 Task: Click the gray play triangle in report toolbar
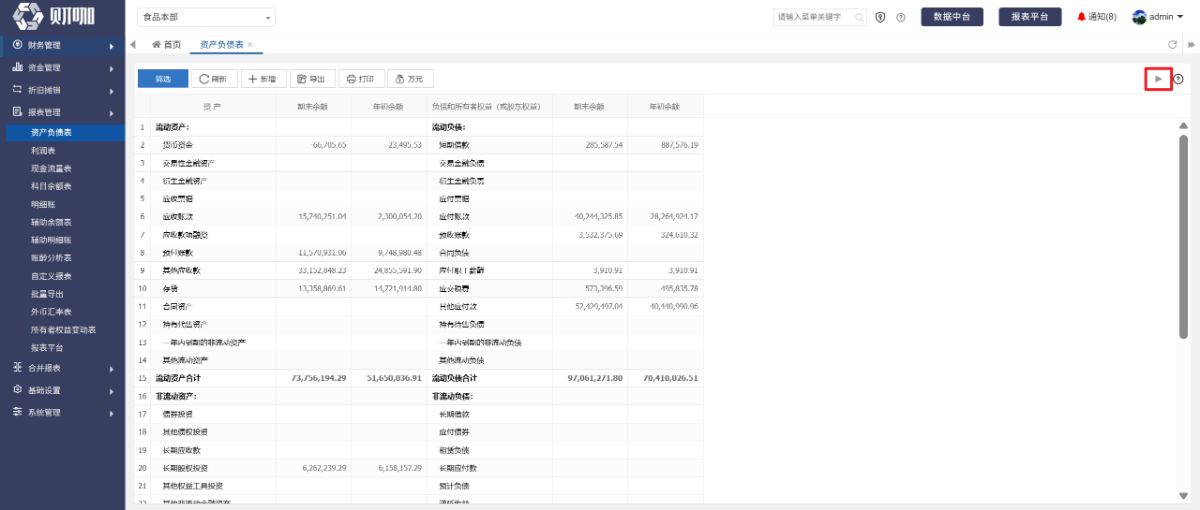pos(1158,79)
